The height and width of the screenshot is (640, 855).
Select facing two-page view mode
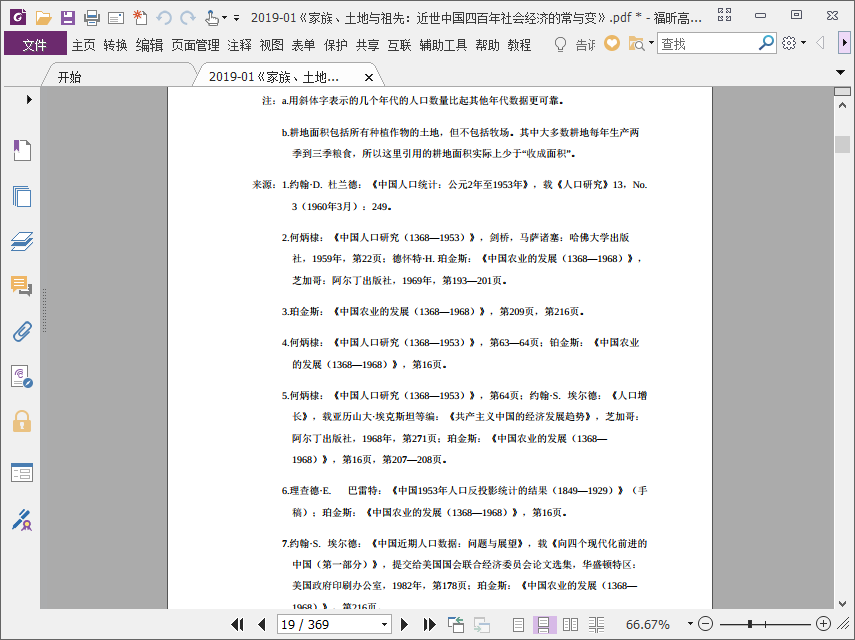coord(570,624)
